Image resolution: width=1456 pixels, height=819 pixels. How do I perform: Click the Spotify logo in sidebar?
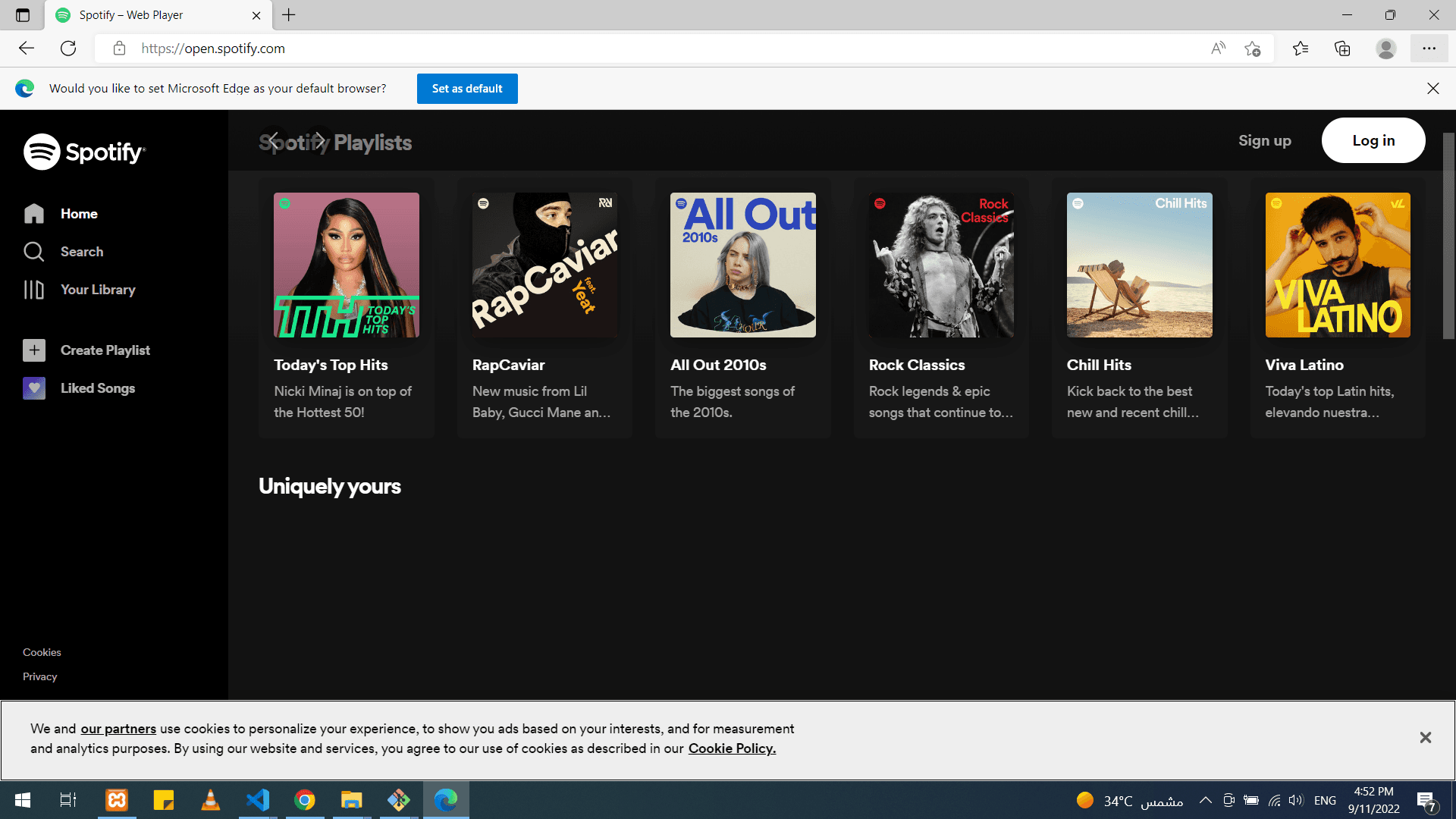pyautogui.click(x=84, y=152)
